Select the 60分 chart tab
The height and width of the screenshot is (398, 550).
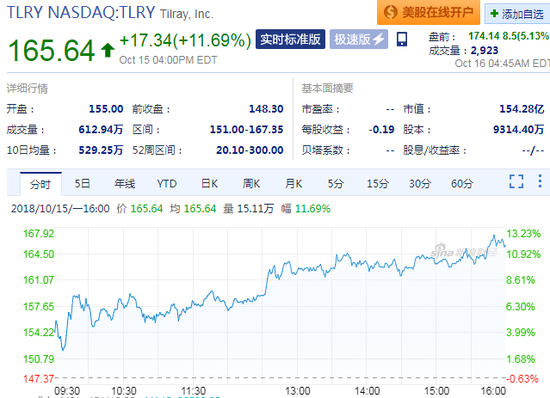tap(462, 183)
